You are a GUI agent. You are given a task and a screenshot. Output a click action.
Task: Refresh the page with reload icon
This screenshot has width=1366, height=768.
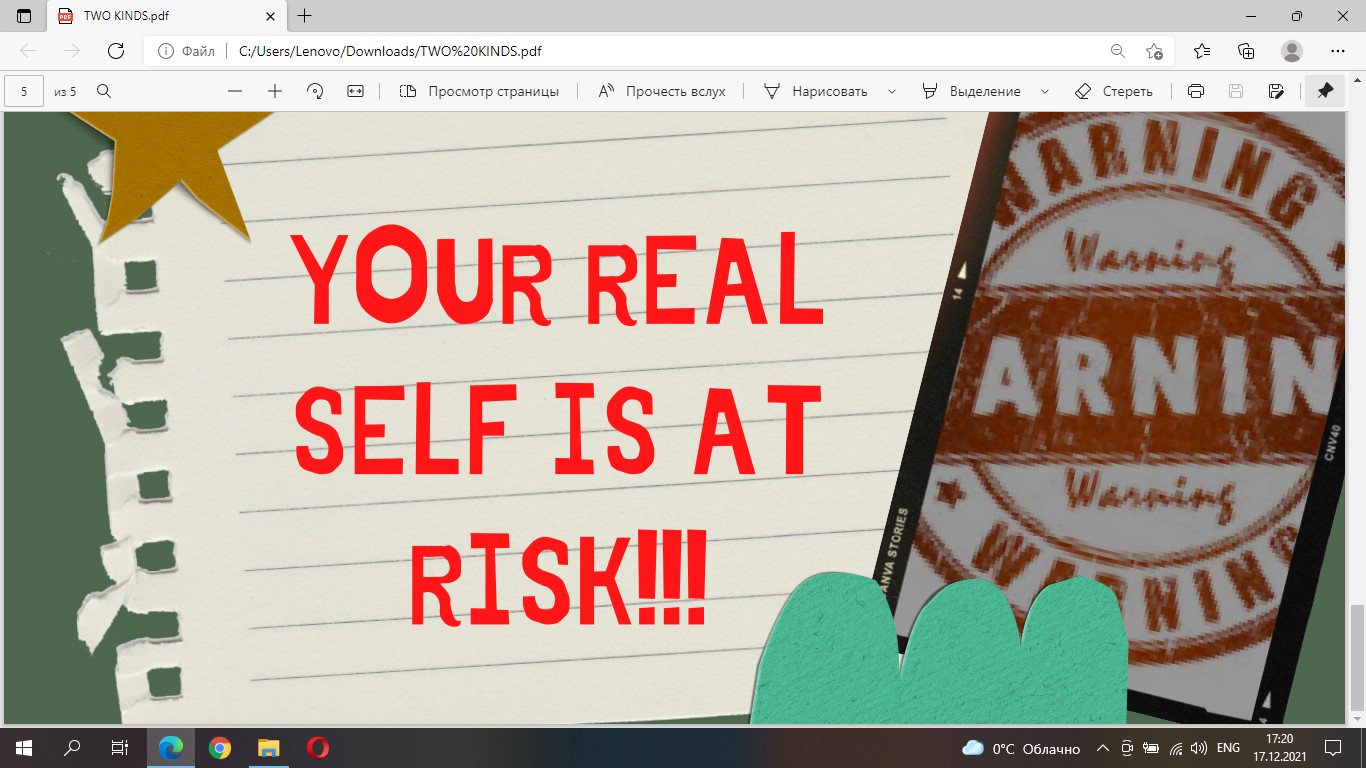tap(116, 51)
